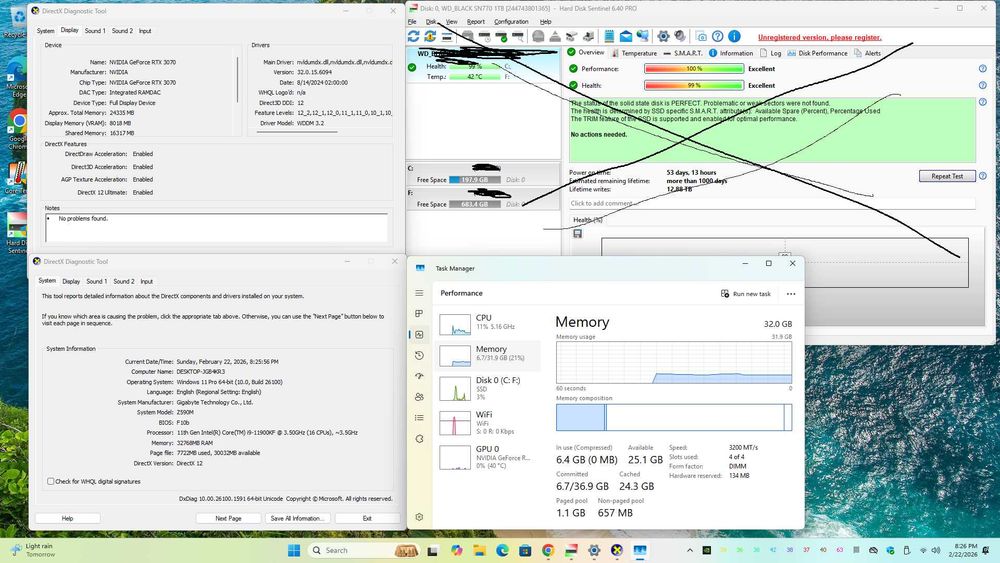The width and height of the screenshot is (1000, 563).
Task: Open Task Manager hamburger navigation menu
Action: point(419,293)
